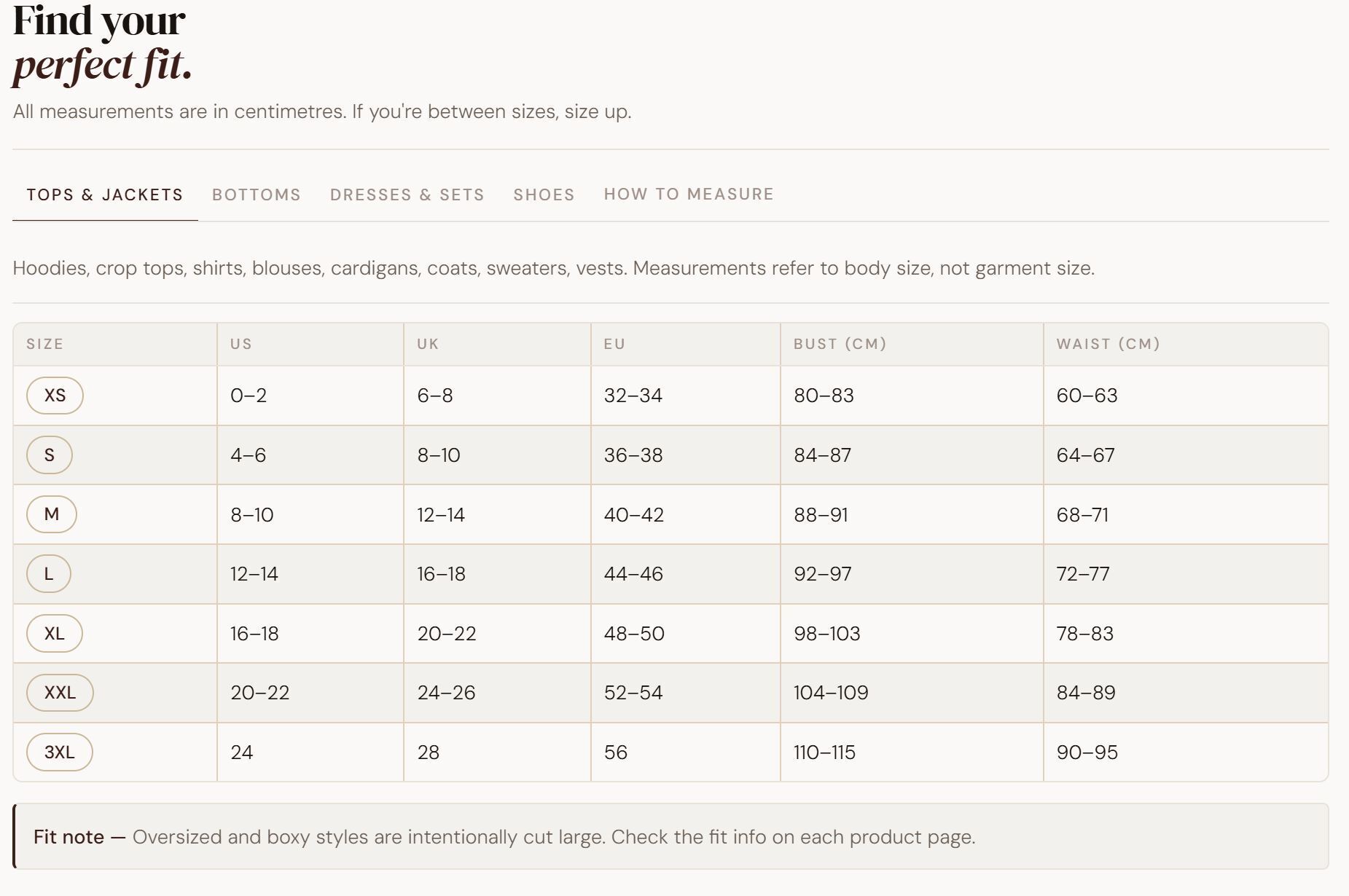
Task: Select the XS size pill
Action: pos(55,396)
